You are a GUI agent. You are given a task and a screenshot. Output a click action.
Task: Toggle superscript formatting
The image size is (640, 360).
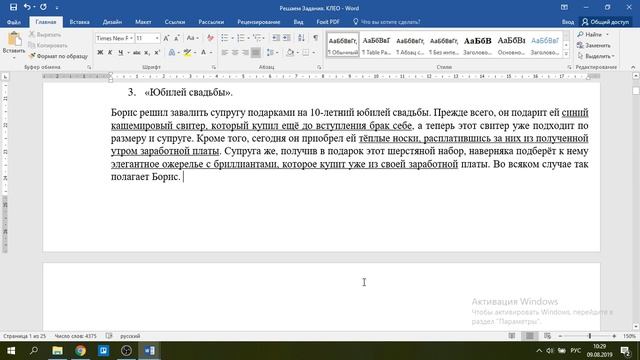coord(157,52)
